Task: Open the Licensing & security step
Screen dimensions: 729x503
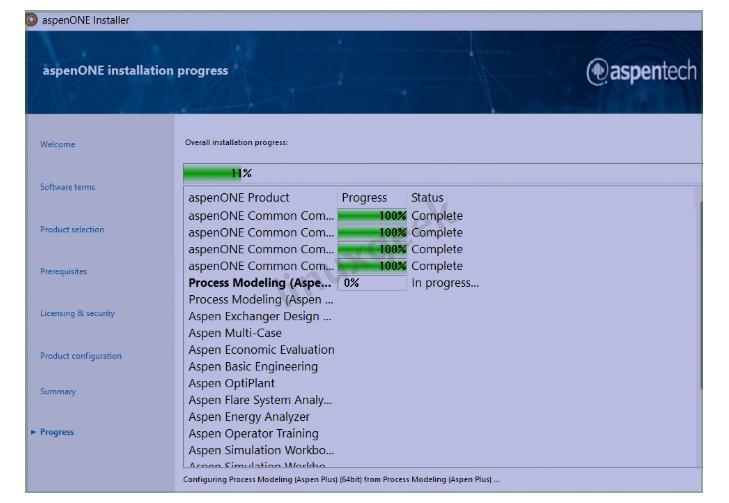Action: pos(77,313)
